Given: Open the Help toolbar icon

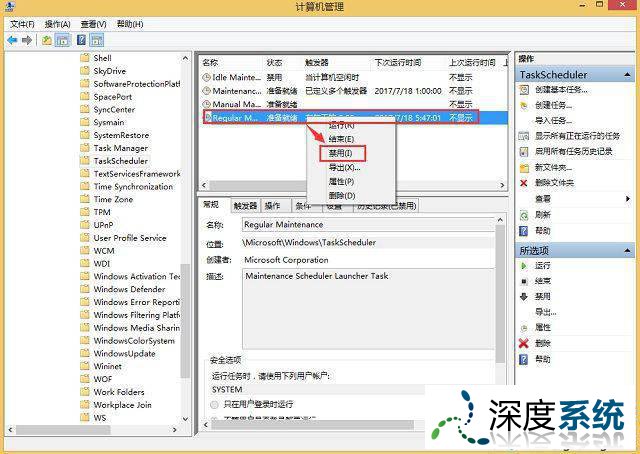Looking at the screenshot, I should click(x=81, y=40).
